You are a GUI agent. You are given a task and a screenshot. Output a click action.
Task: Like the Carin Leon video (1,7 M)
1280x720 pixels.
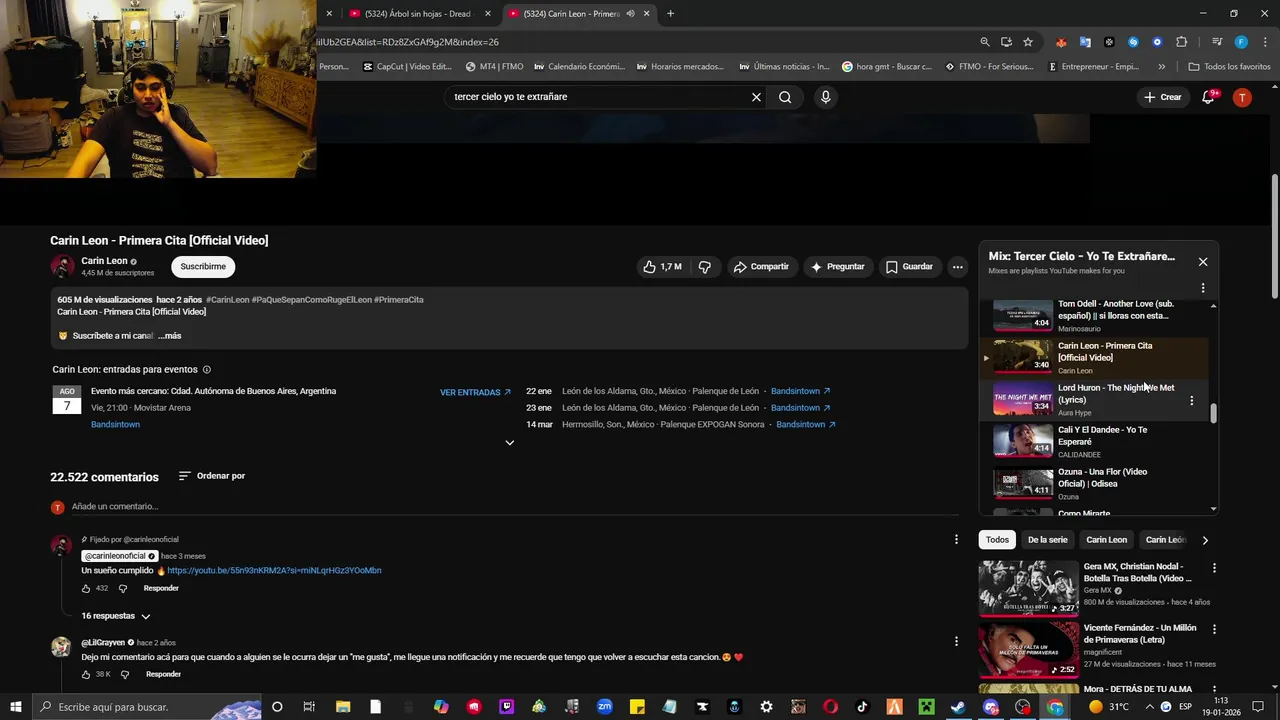(662, 267)
